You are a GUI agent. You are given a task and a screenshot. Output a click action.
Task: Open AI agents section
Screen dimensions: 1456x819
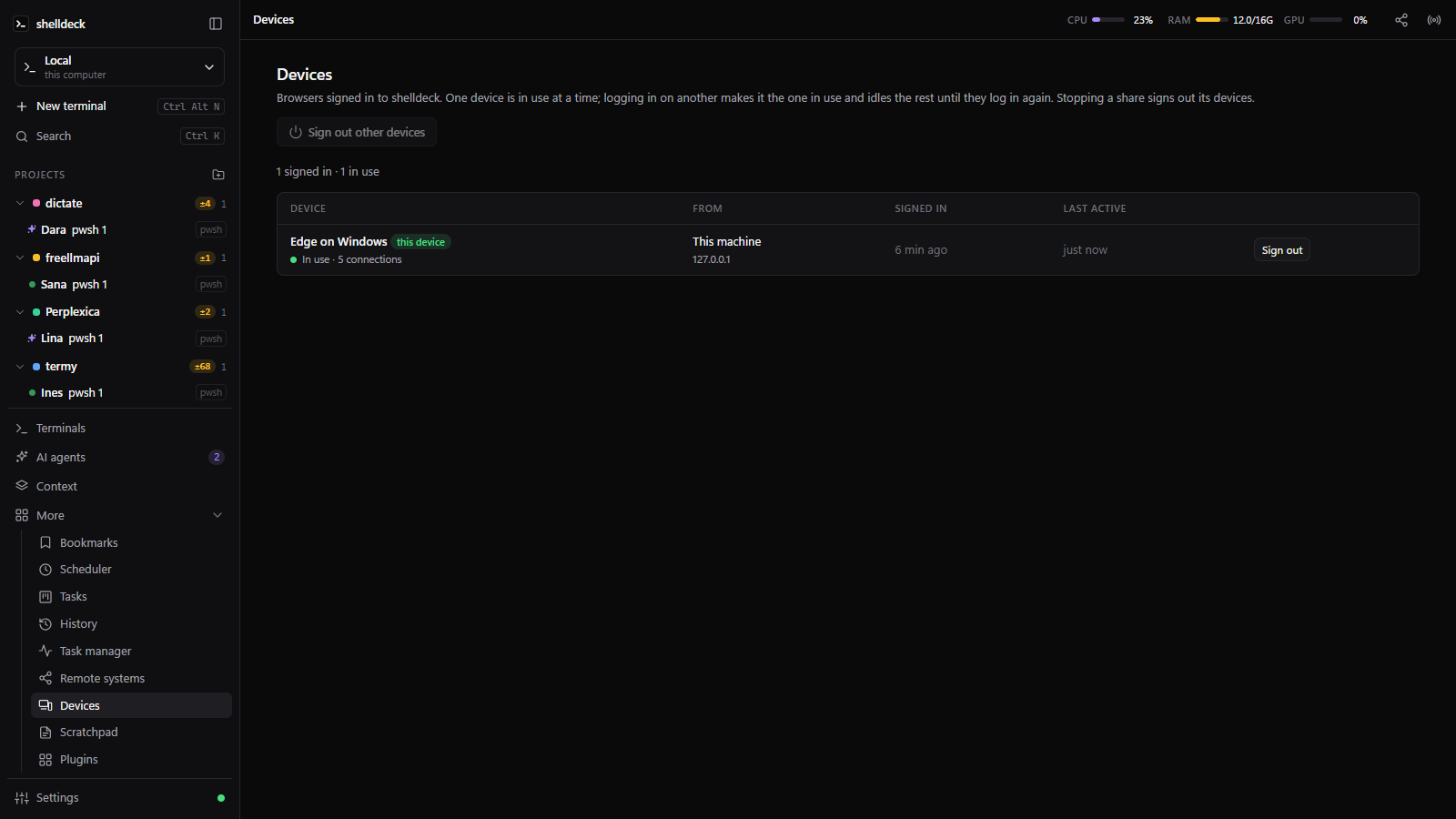119,457
